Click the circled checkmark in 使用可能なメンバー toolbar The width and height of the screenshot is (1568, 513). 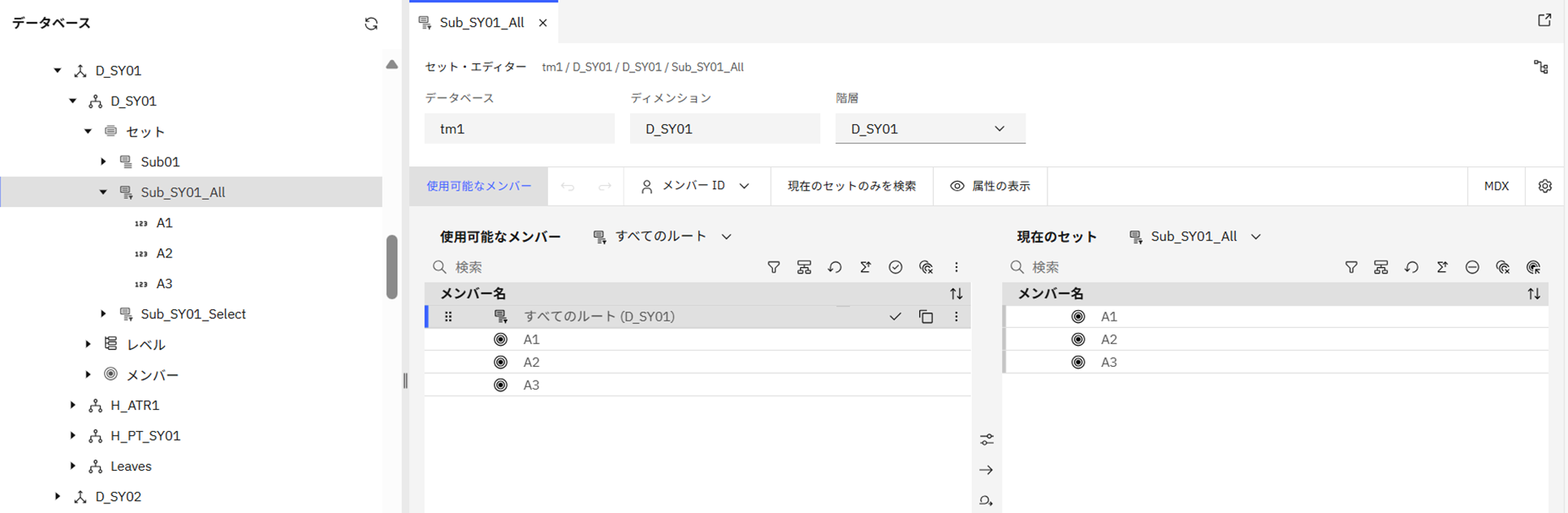(896, 267)
